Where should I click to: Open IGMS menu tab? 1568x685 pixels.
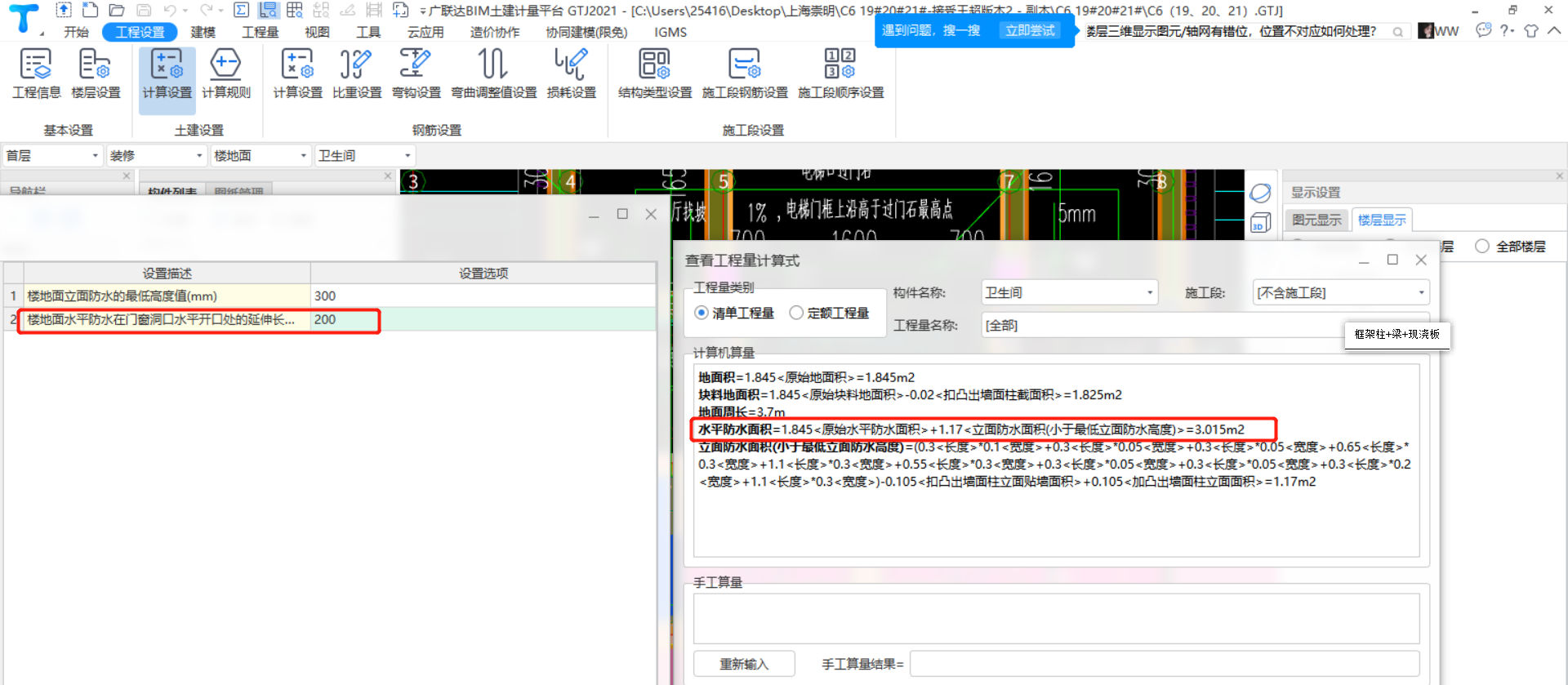tap(670, 32)
